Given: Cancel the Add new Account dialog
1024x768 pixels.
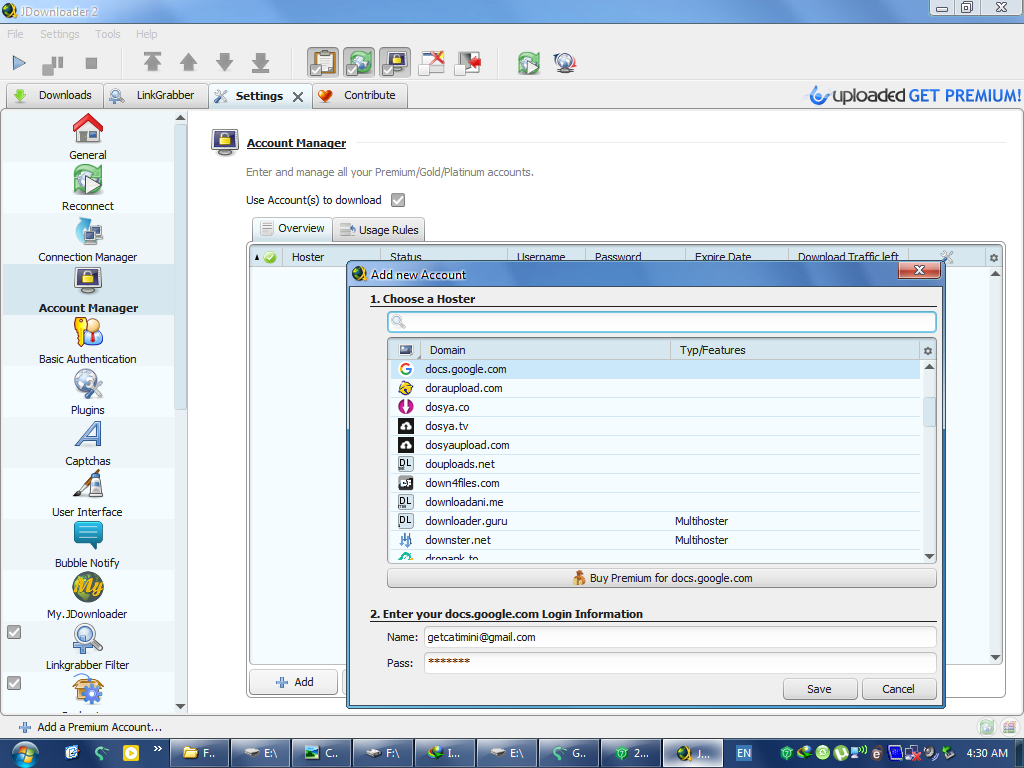Looking at the screenshot, I should [899, 689].
